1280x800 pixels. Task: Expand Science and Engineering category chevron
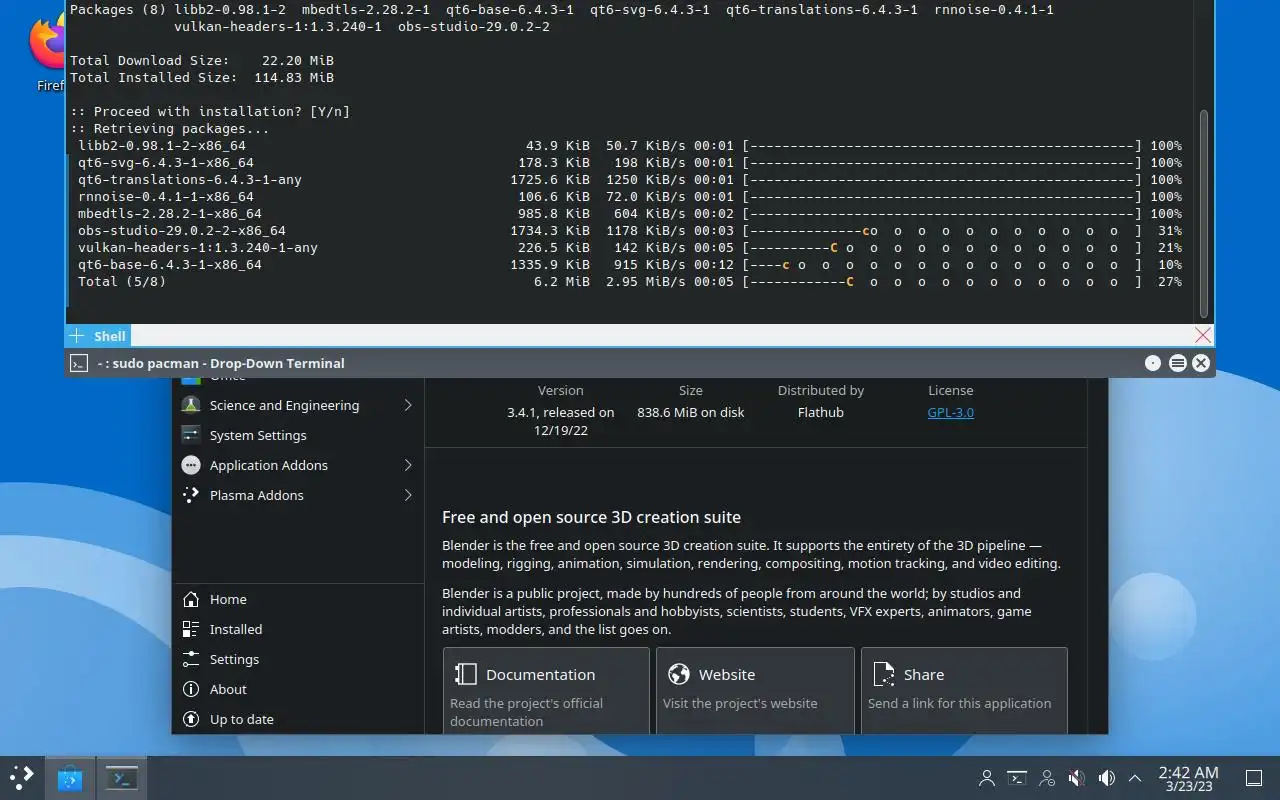pyautogui.click(x=408, y=405)
